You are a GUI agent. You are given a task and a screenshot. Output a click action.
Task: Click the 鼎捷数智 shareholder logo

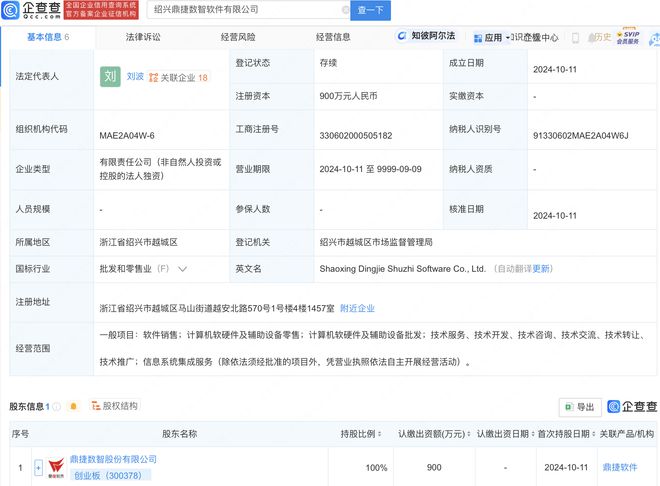[x=56, y=468]
